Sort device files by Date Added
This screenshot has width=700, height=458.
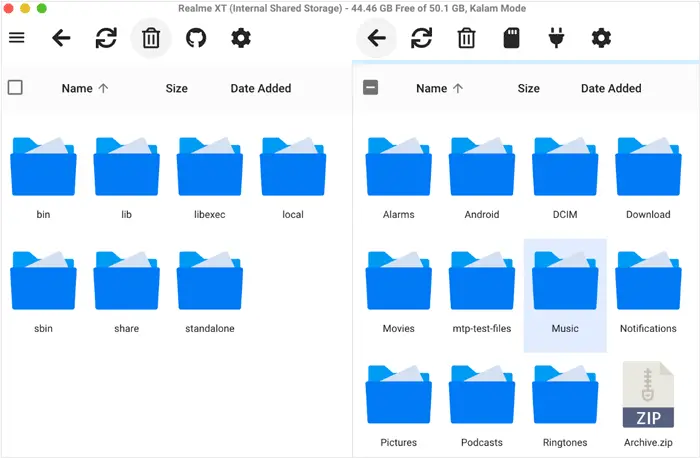(611, 88)
